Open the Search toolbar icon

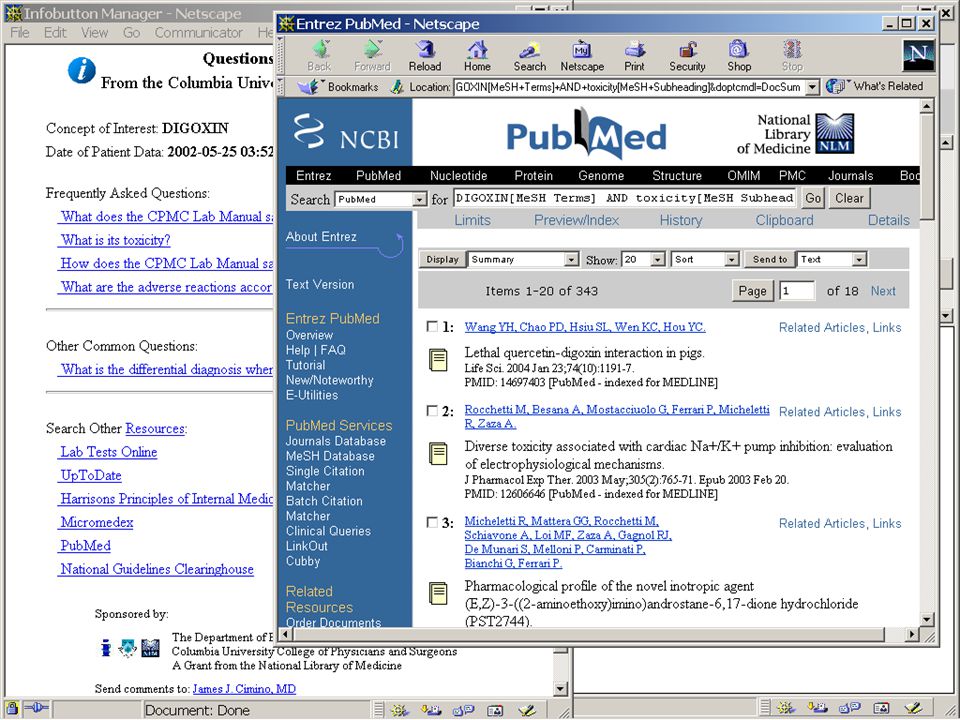530,55
